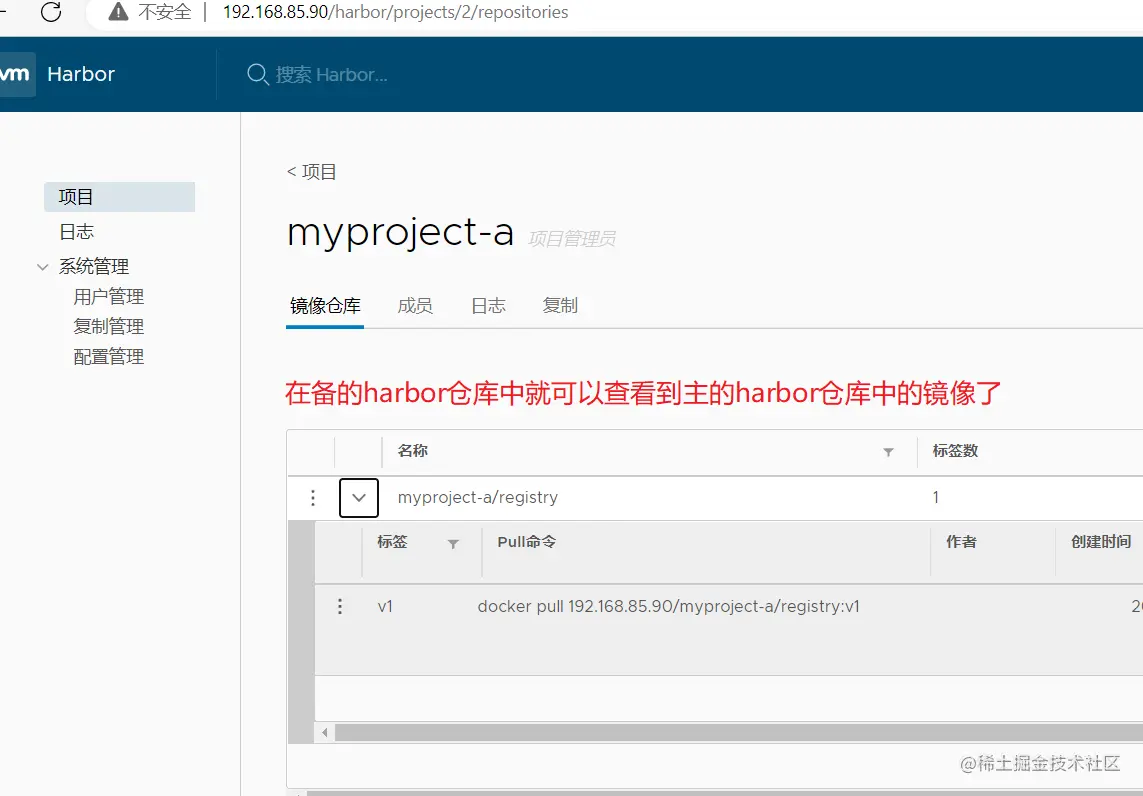1143x796 pixels.
Task: Click the browser reload icon
Action: coord(51,12)
